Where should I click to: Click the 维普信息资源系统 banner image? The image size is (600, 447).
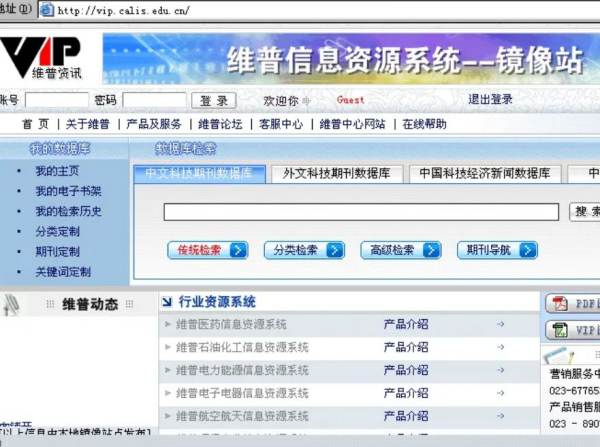point(351,59)
